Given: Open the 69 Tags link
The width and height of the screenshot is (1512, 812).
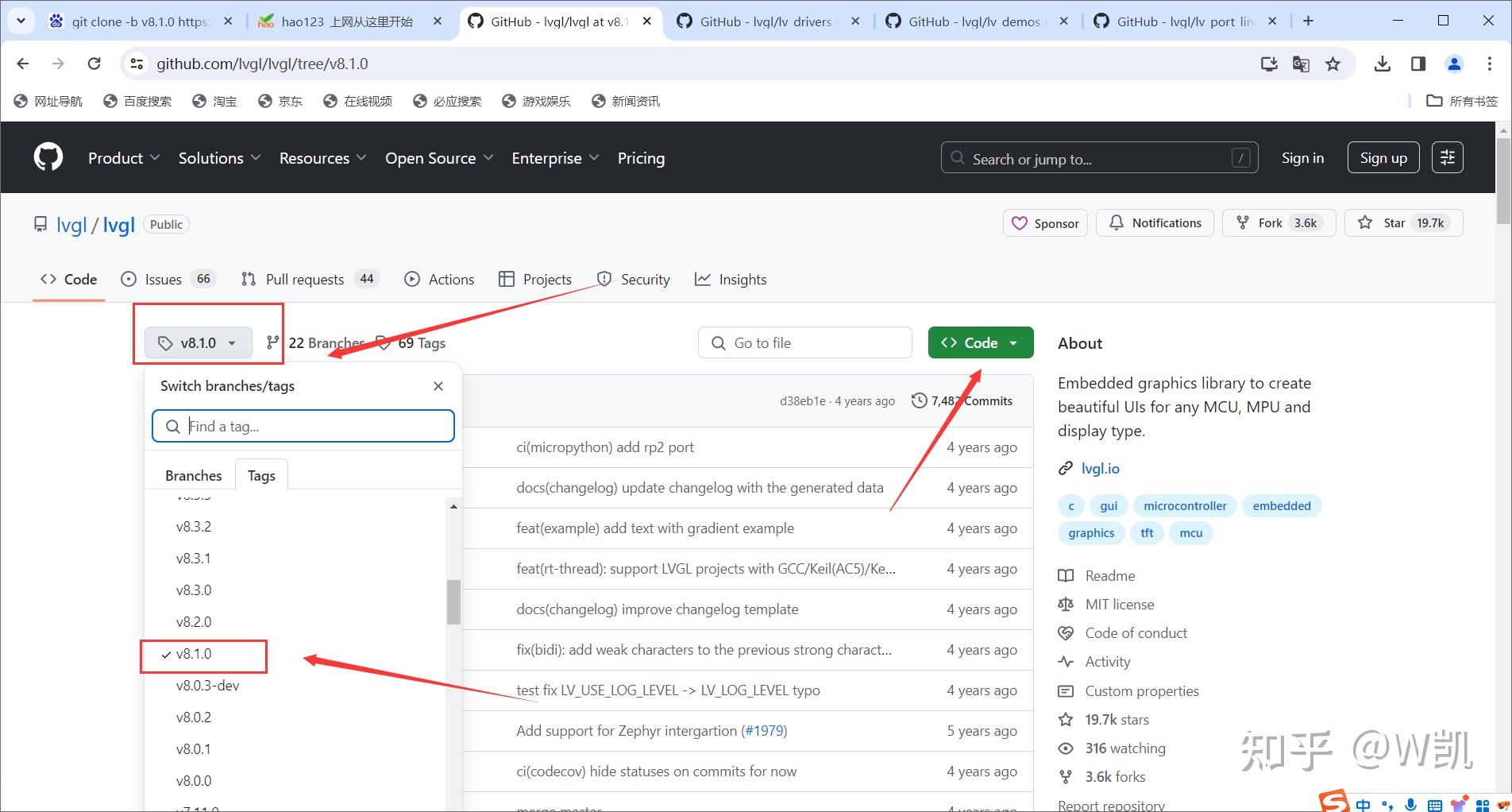Looking at the screenshot, I should (x=411, y=342).
